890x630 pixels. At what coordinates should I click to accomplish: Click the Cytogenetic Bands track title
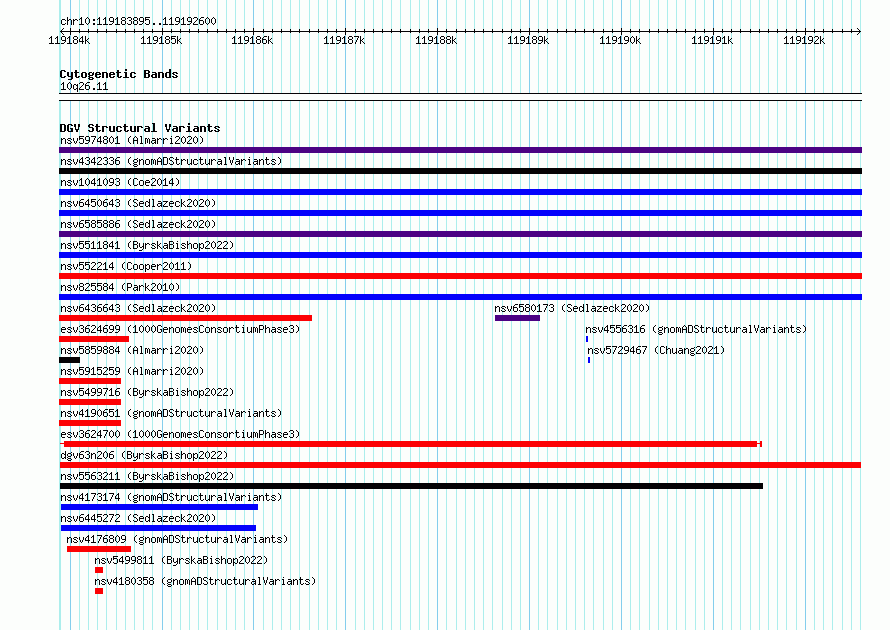[119, 74]
